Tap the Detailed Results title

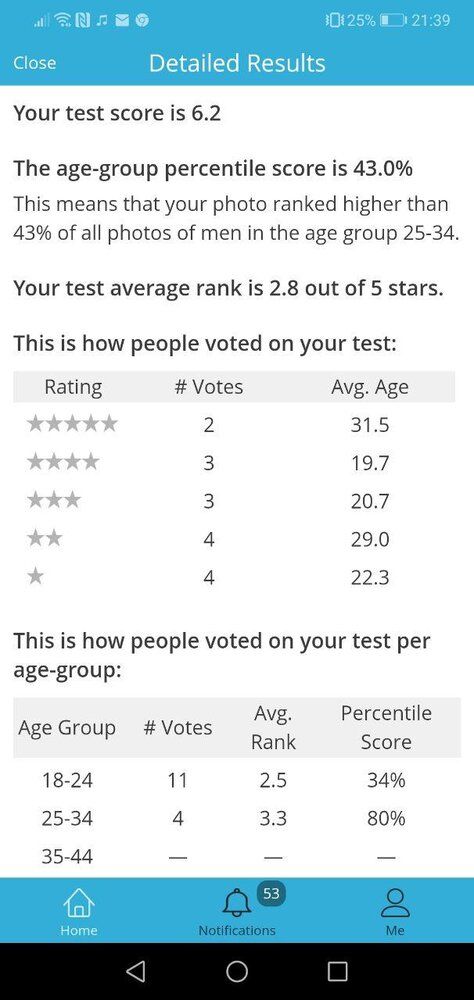tap(237, 62)
